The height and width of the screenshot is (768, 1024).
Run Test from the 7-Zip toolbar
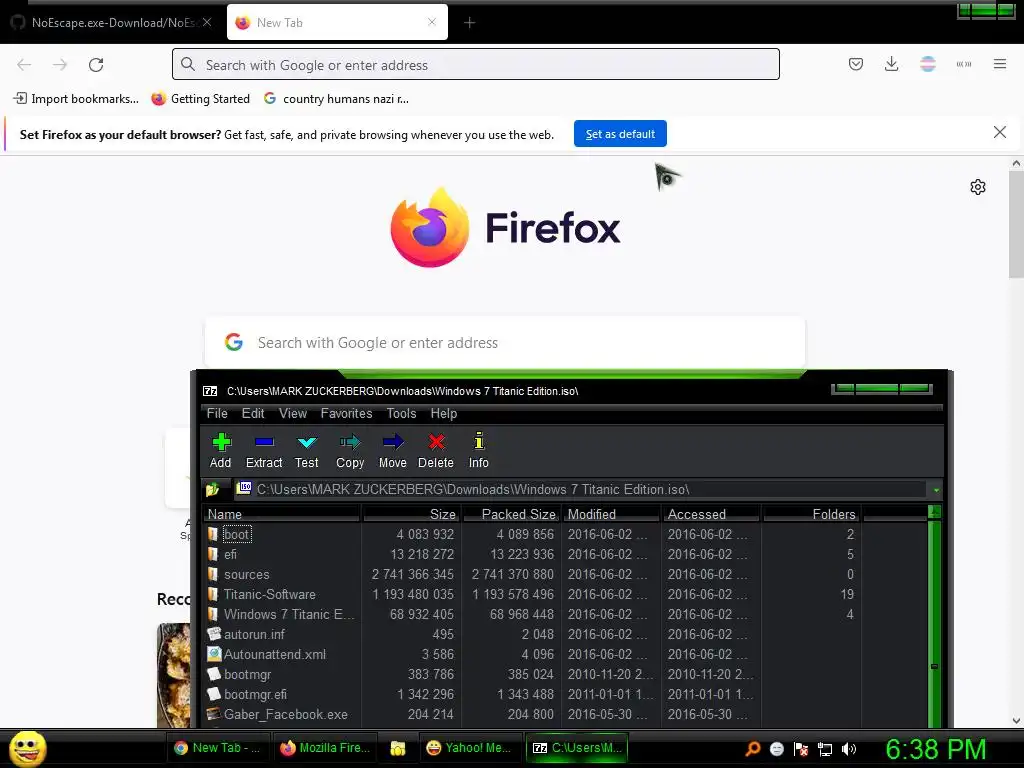tap(306, 451)
